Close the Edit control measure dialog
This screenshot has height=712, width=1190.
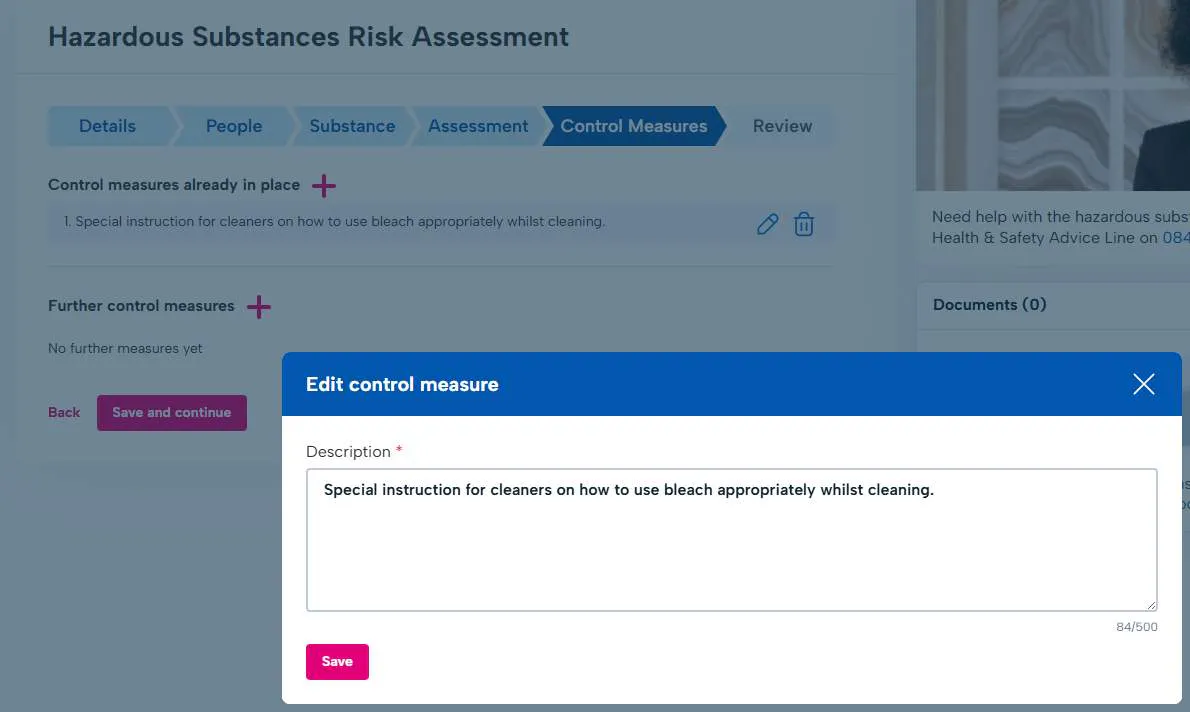(1143, 384)
